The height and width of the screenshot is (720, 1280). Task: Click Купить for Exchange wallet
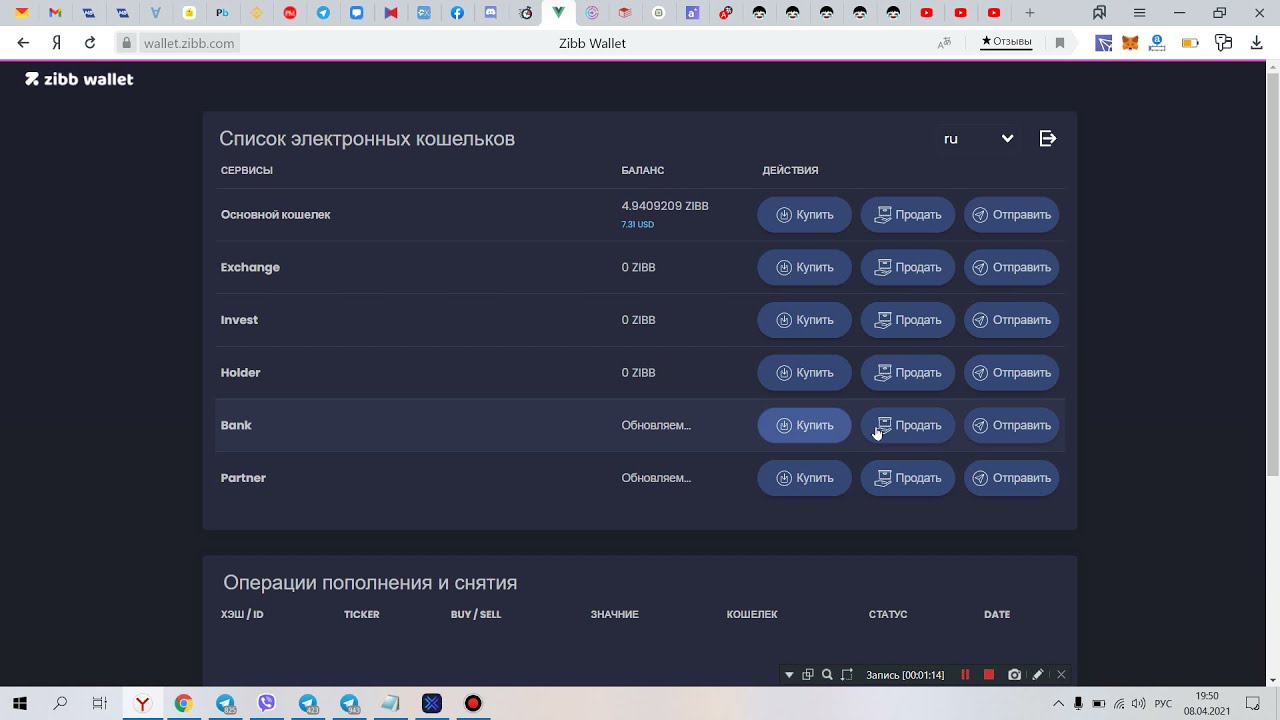tap(804, 267)
